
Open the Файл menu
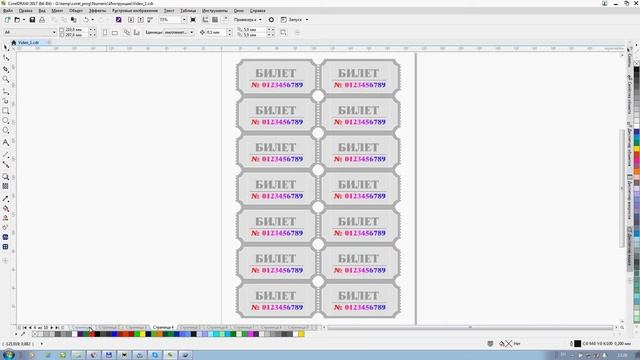(8, 11)
